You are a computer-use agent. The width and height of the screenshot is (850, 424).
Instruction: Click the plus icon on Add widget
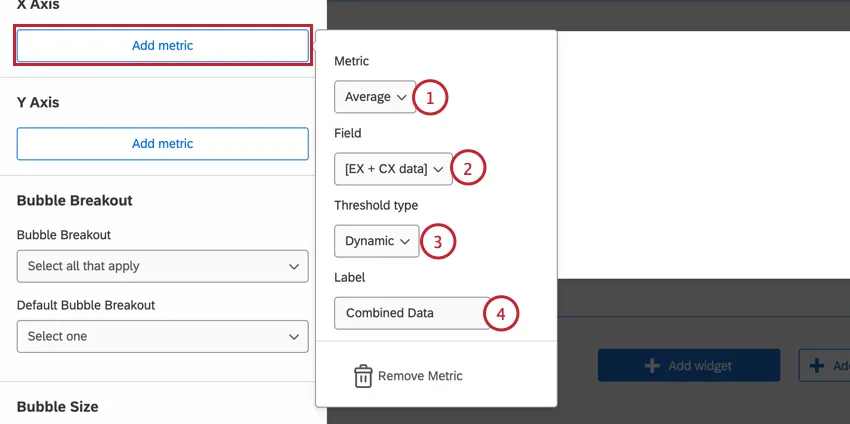click(652, 366)
